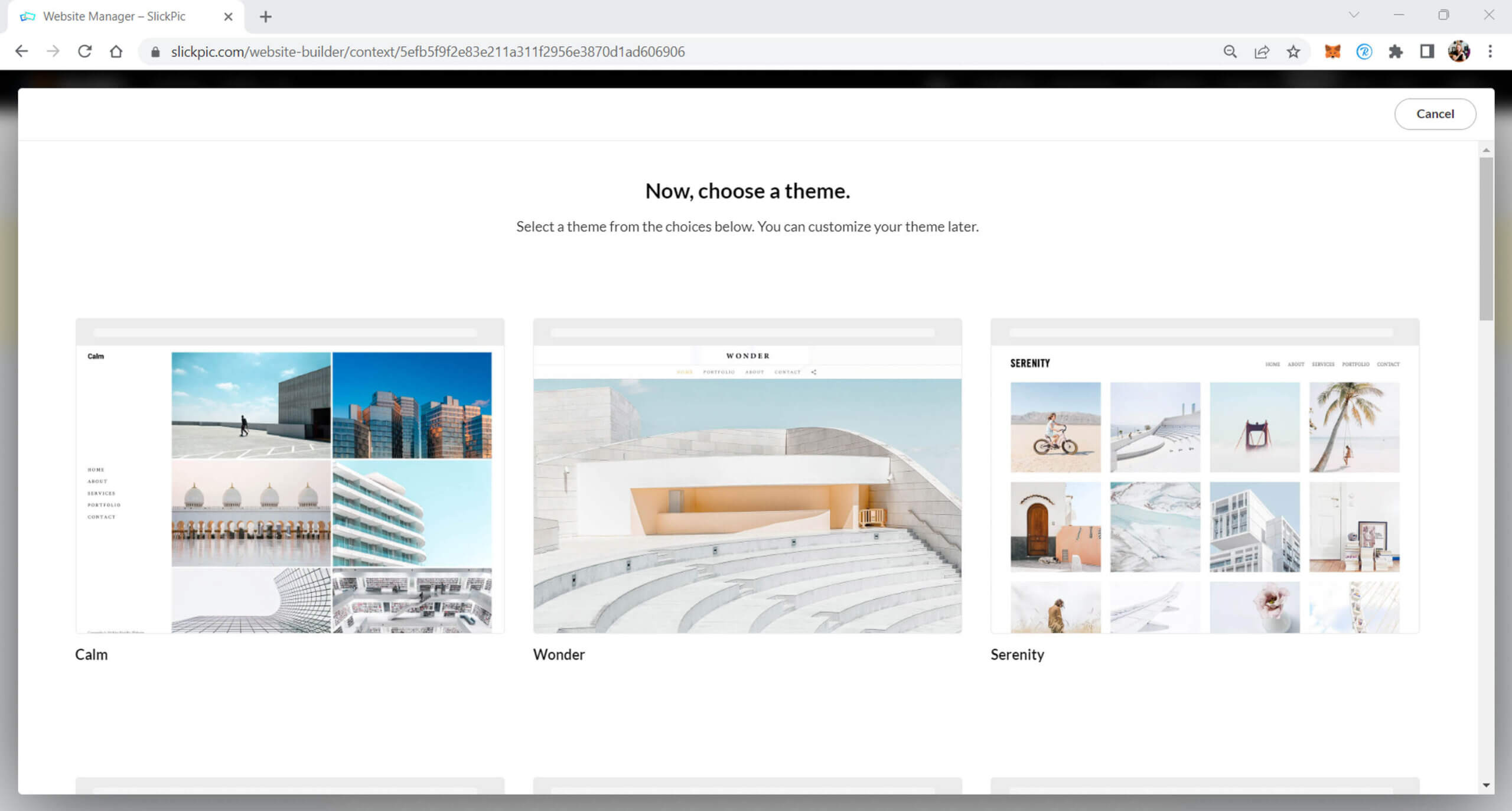Open a new browser tab

266,17
